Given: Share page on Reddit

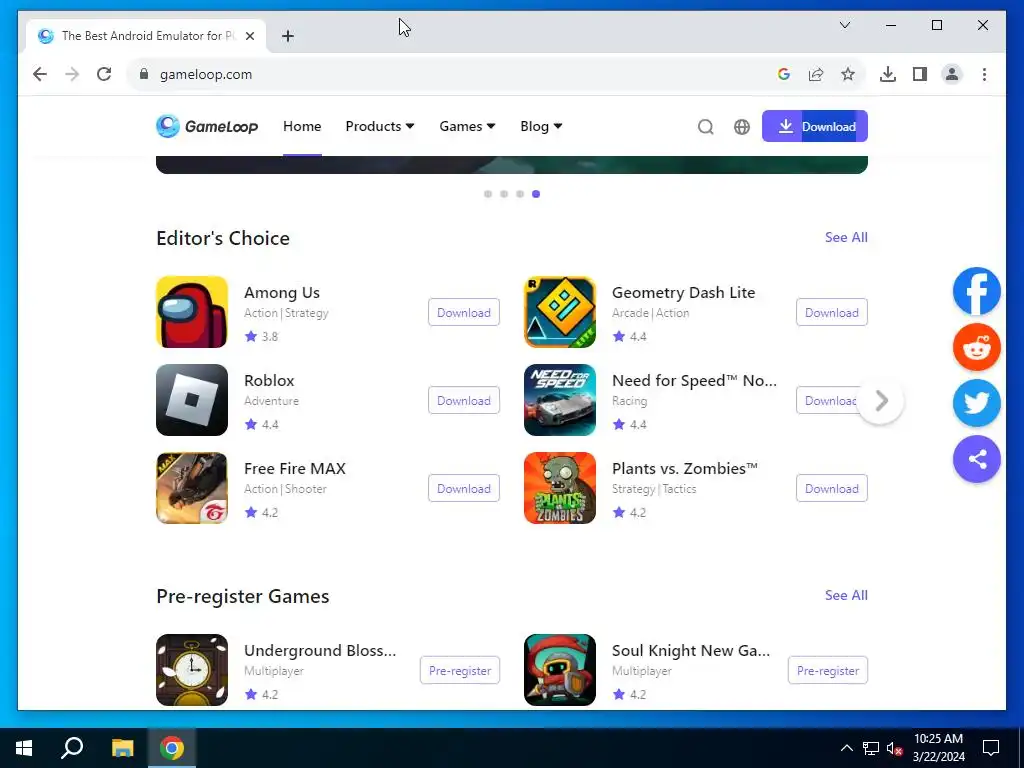Looking at the screenshot, I should coord(977,347).
